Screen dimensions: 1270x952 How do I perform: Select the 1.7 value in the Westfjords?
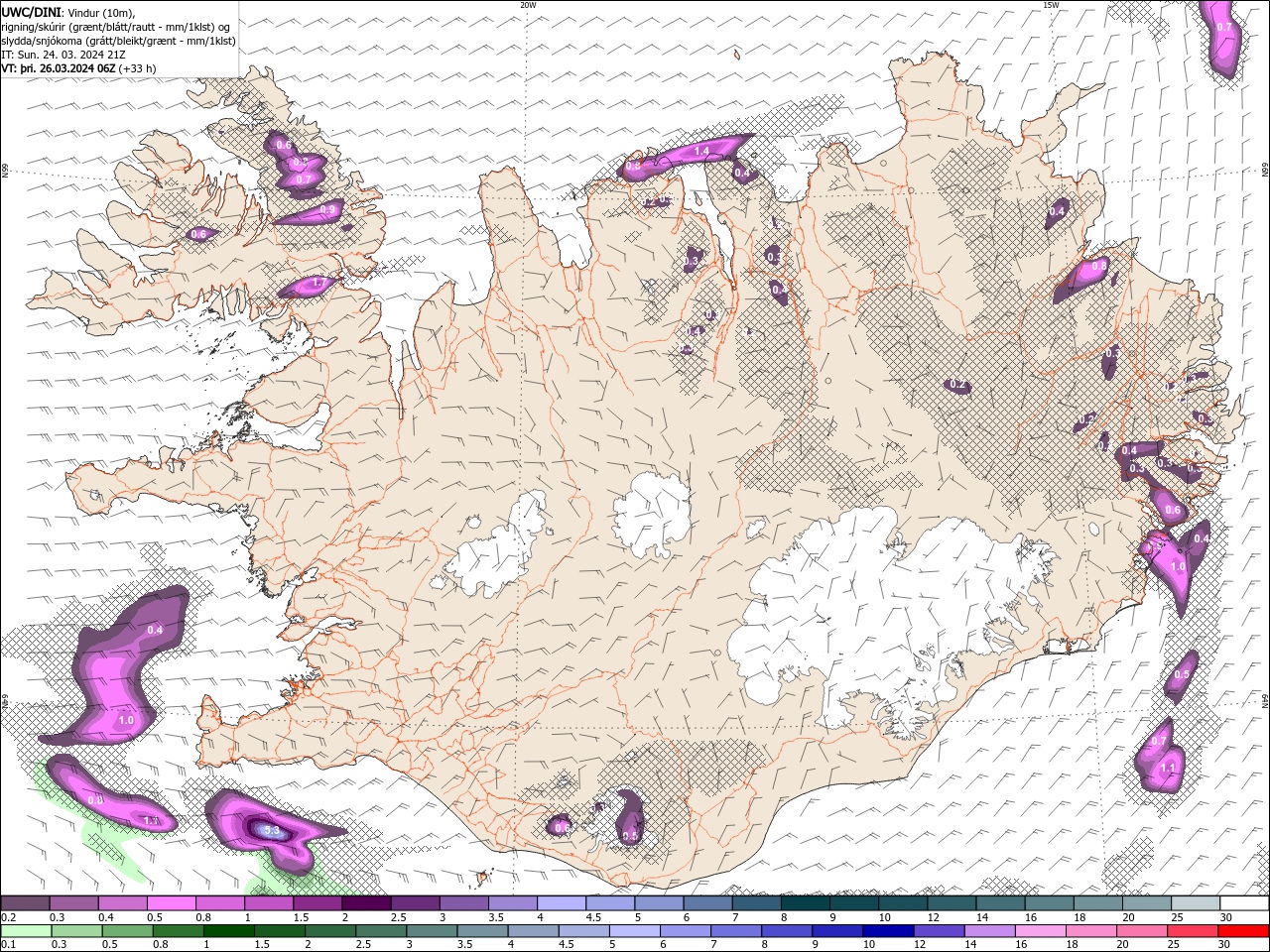pyautogui.click(x=318, y=283)
